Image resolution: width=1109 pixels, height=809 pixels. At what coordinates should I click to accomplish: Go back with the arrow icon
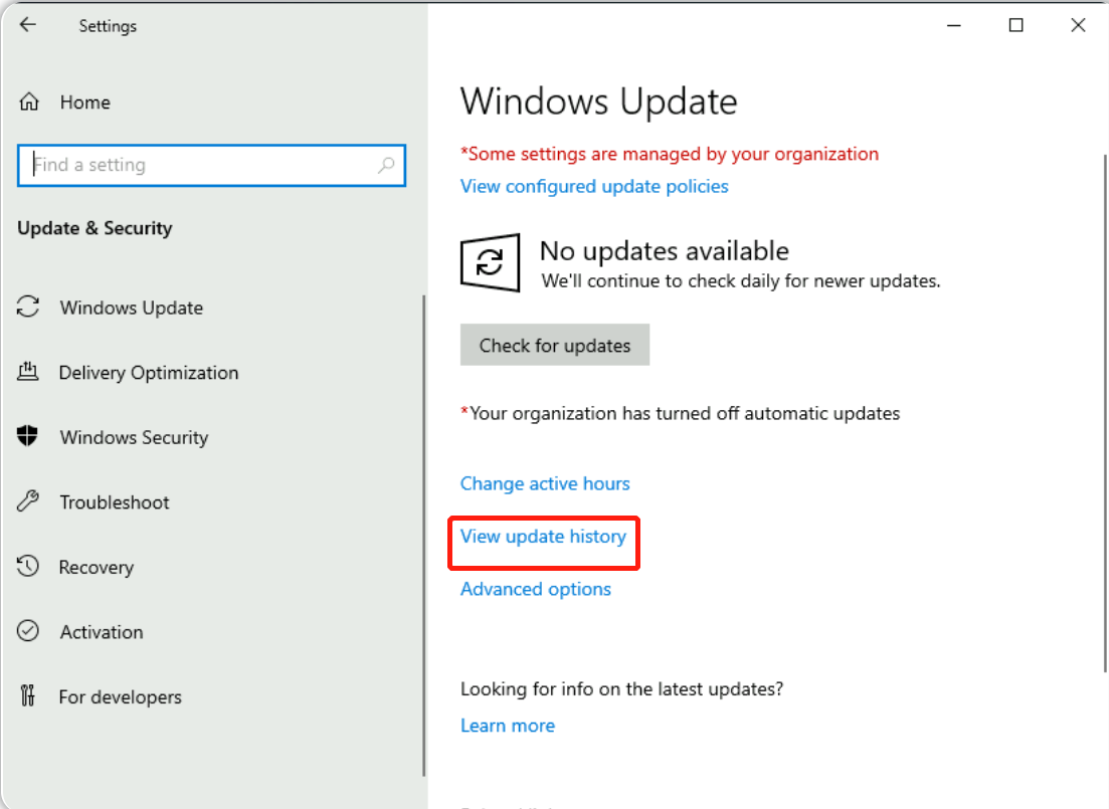click(x=28, y=25)
